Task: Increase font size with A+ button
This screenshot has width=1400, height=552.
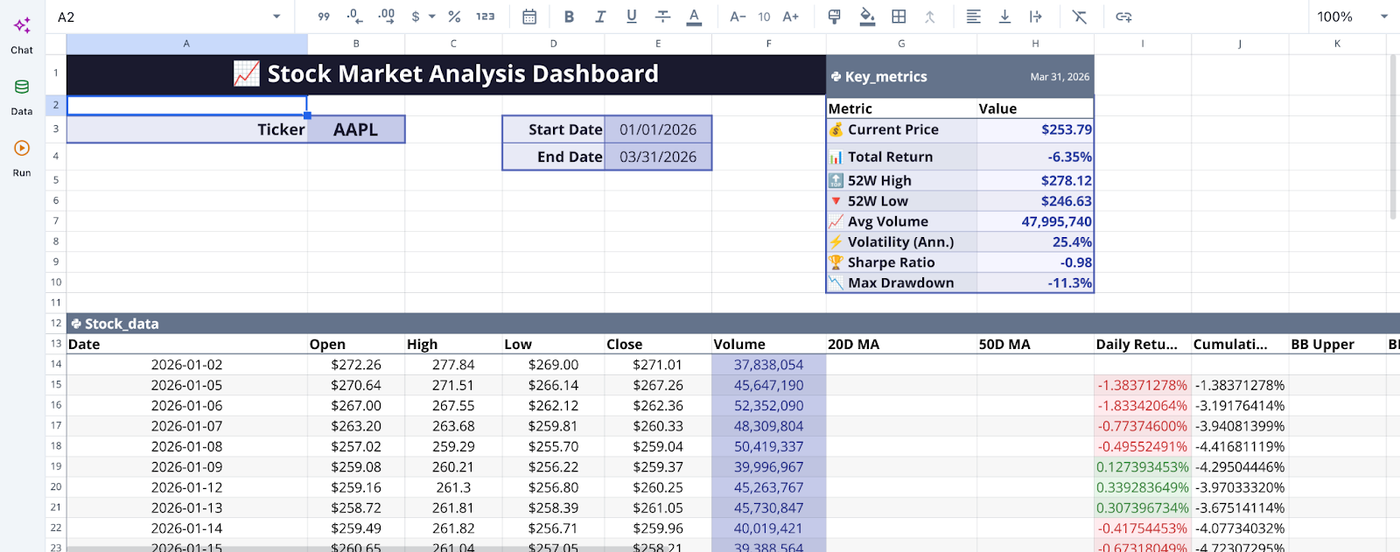Action: pyautogui.click(x=791, y=16)
